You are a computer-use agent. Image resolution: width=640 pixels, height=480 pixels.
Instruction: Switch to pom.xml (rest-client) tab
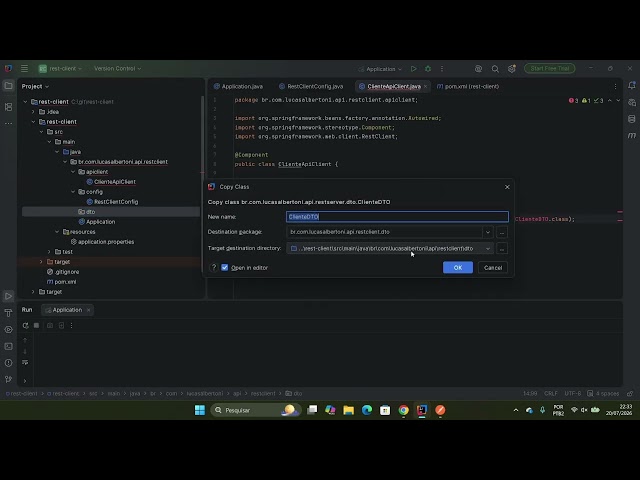click(468, 87)
